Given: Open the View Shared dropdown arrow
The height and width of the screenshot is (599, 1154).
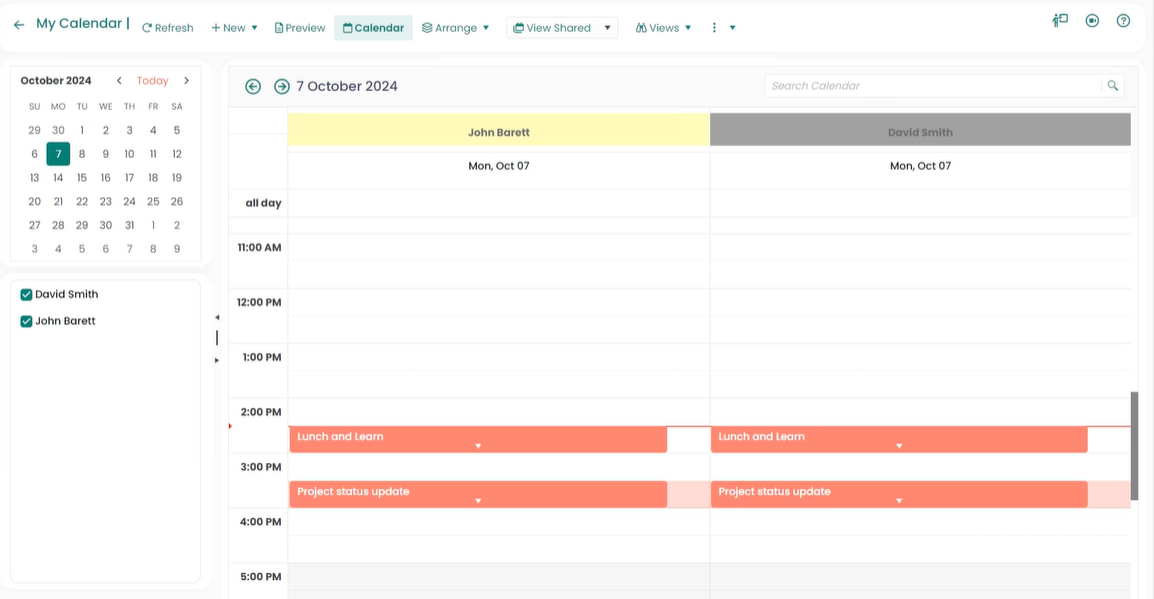Looking at the screenshot, I should (607, 28).
